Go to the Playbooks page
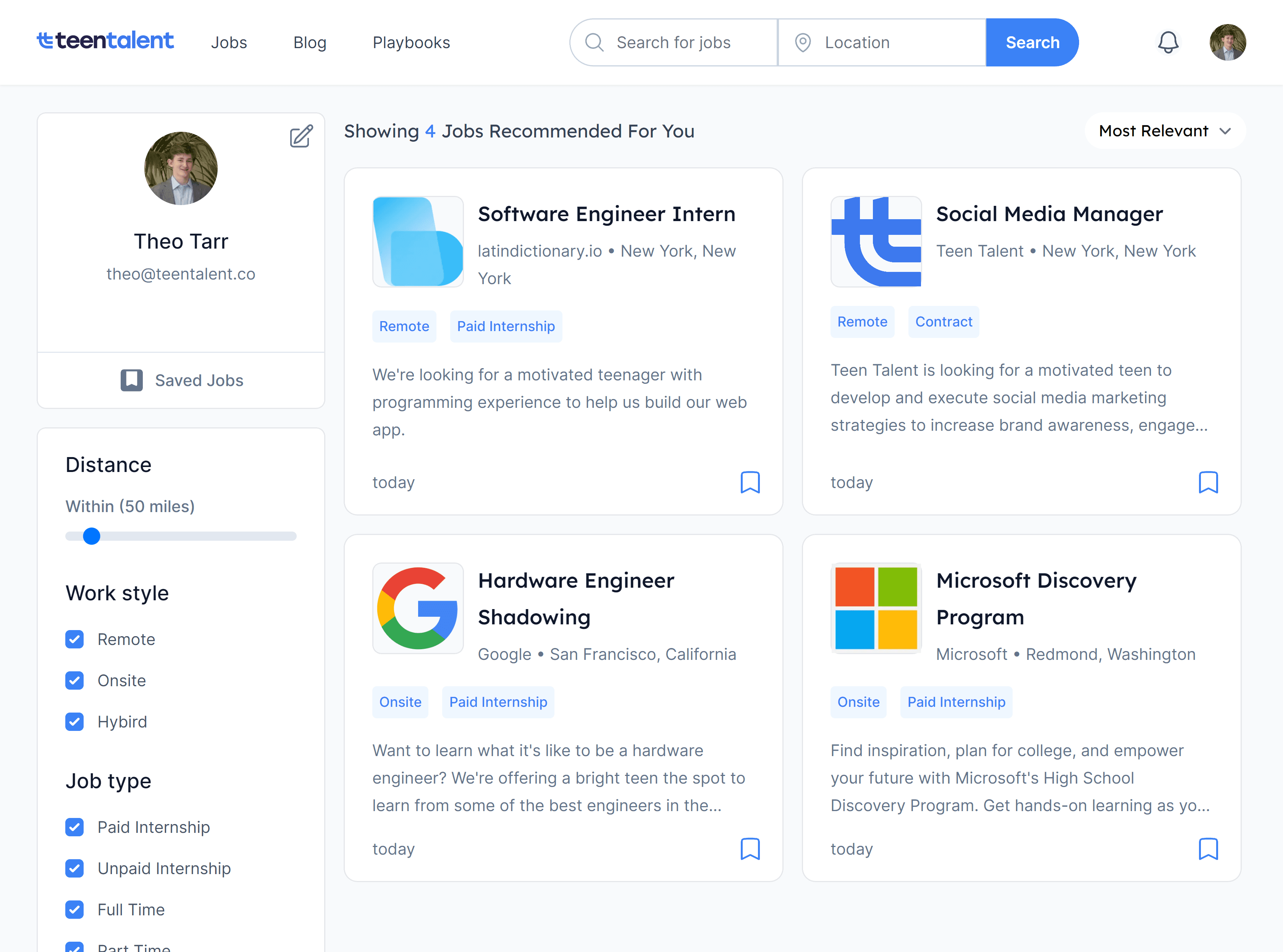This screenshot has height=952, width=1283. pos(411,43)
